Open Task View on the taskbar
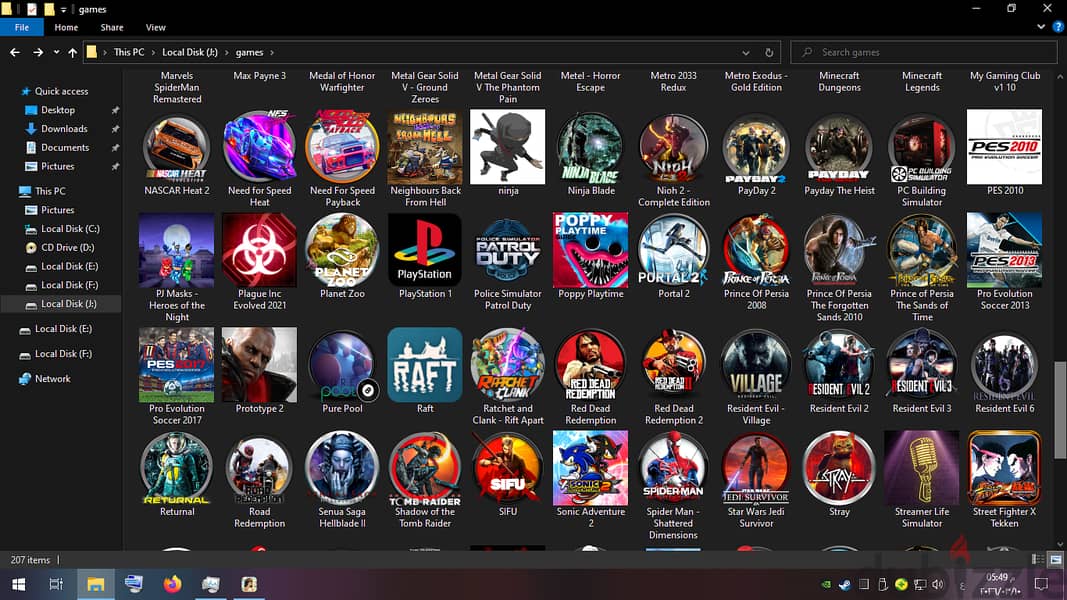This screenshot has width=1067, height=600. (56, 584)
